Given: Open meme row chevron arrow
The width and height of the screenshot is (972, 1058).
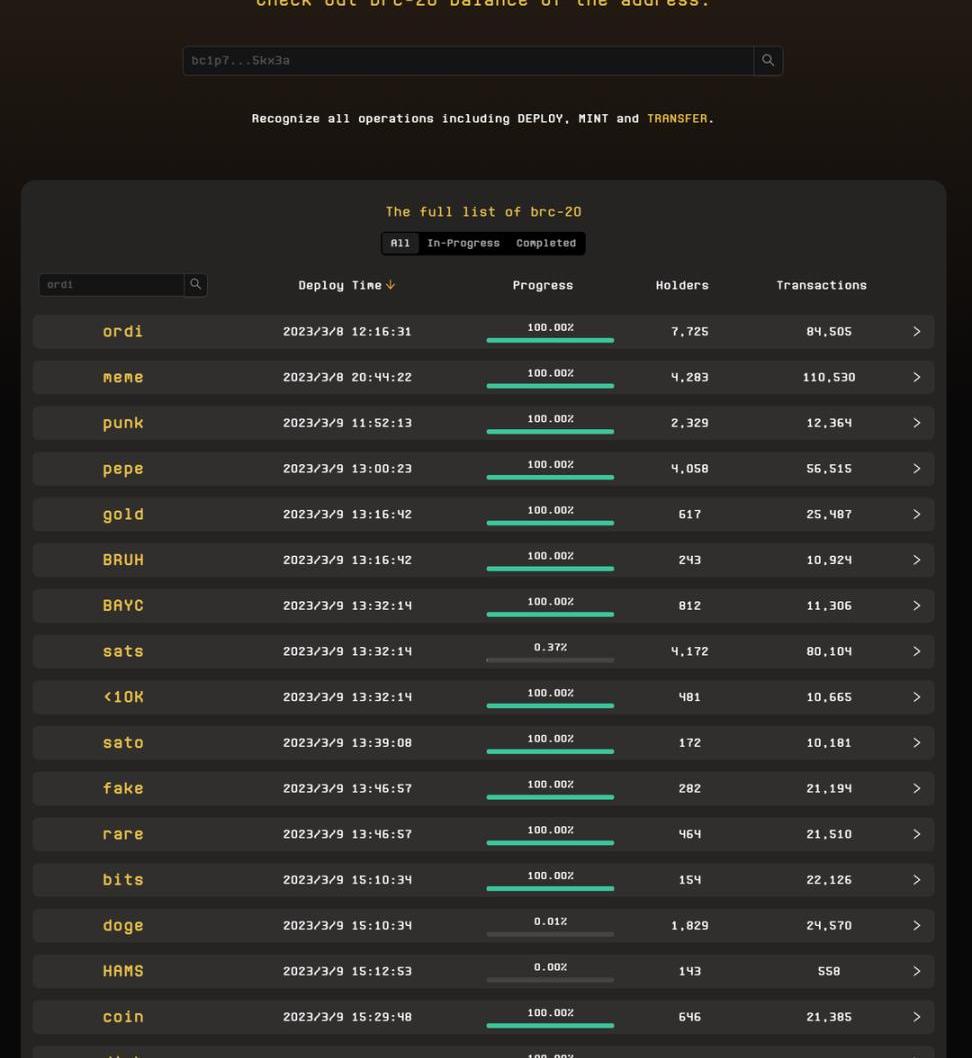Looking at the screenshot, I should click(x=916, y=378).
